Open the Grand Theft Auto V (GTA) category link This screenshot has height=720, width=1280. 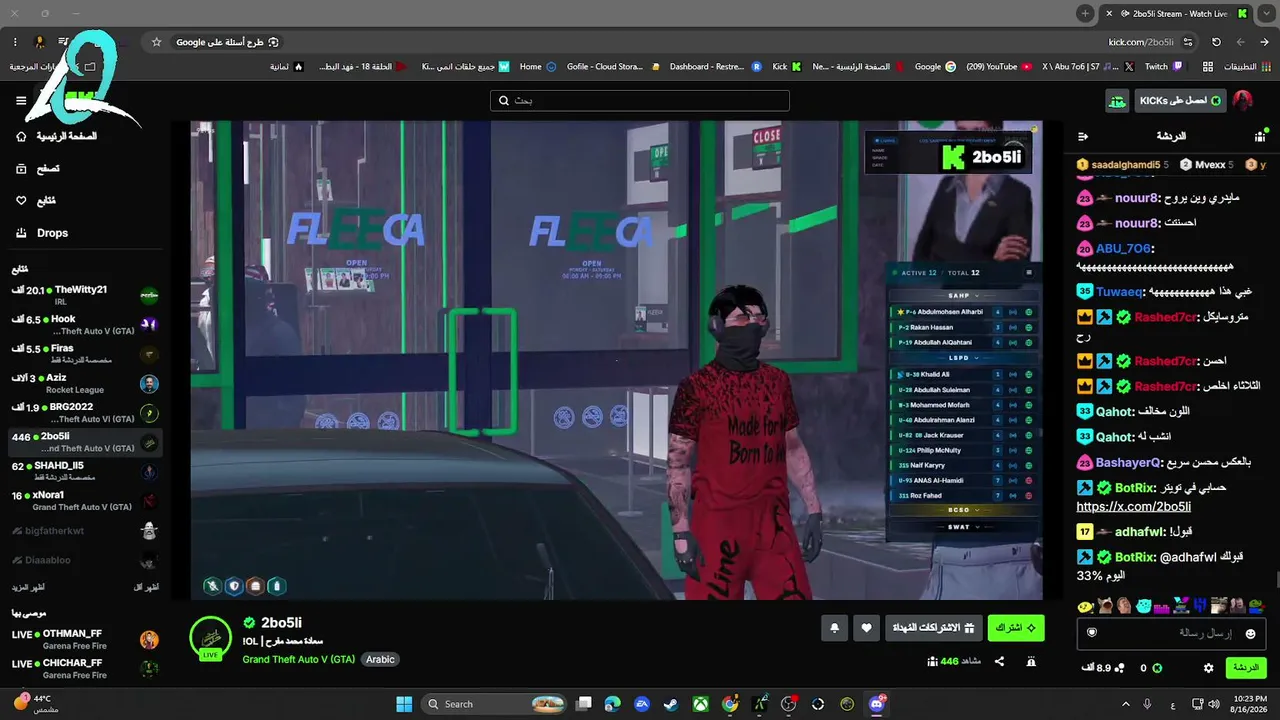point(299,659)
